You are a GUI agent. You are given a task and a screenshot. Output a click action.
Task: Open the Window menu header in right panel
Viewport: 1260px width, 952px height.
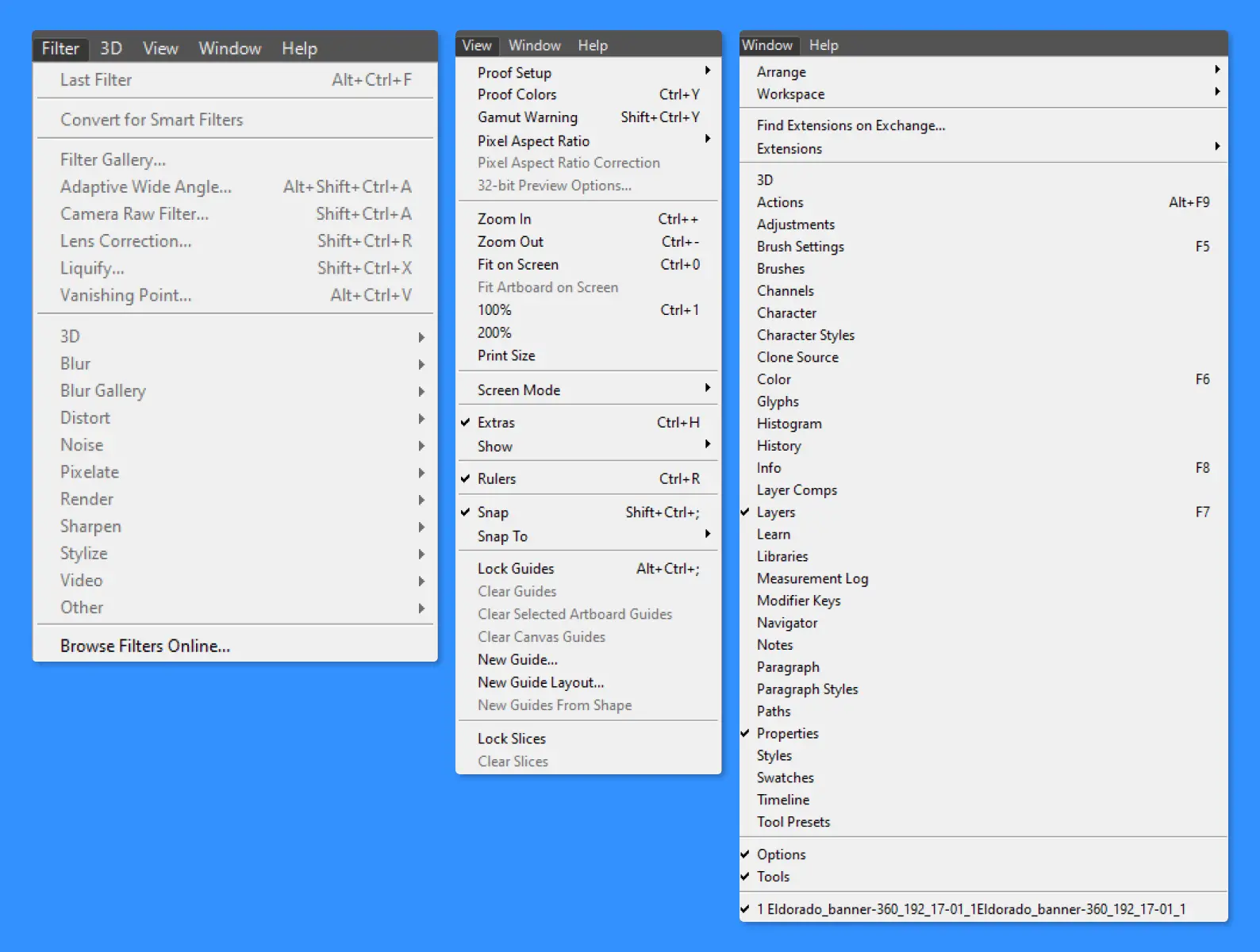(x=767, y=45)
